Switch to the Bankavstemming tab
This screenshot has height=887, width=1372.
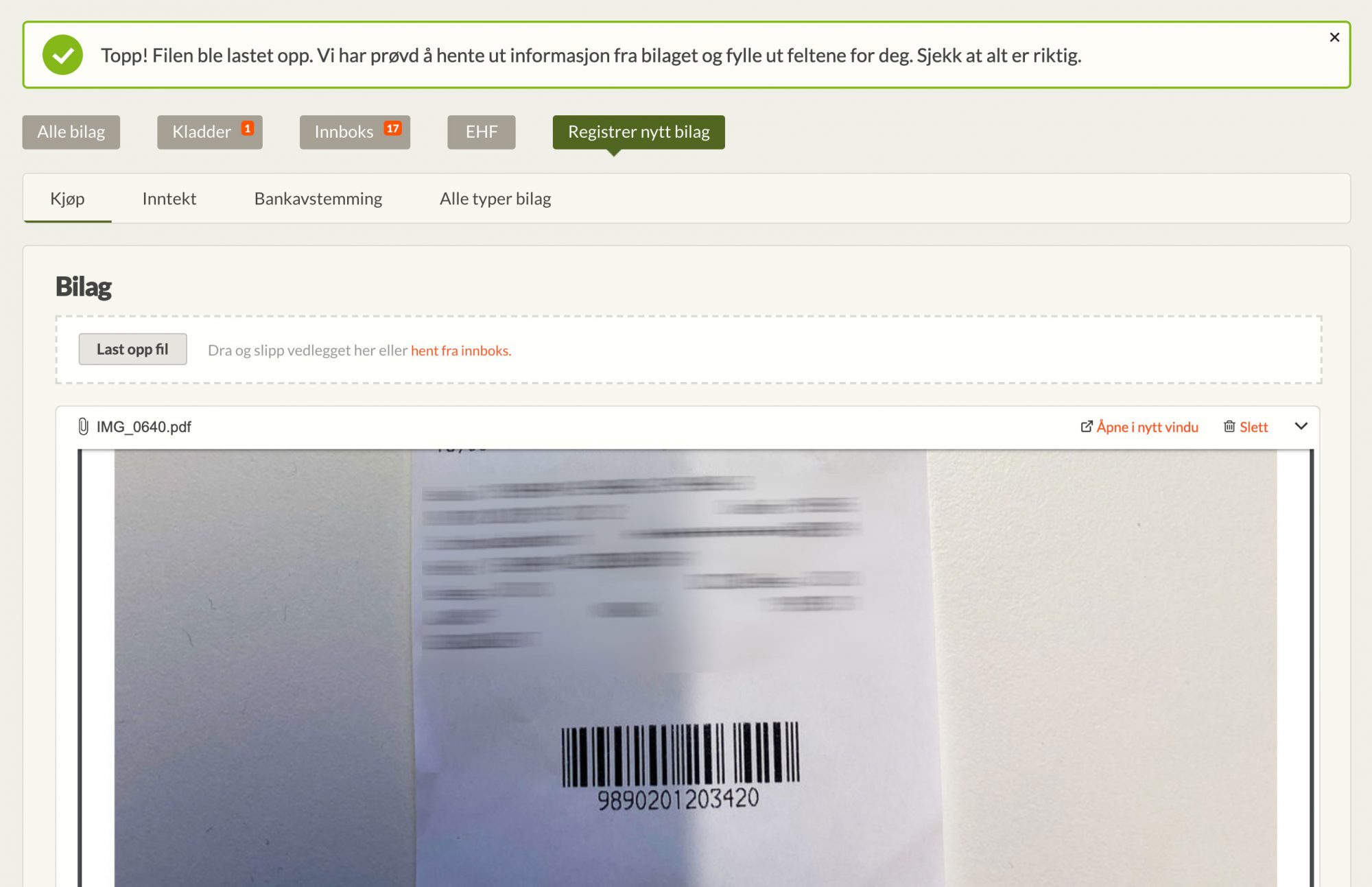click(x=318, y=199)
